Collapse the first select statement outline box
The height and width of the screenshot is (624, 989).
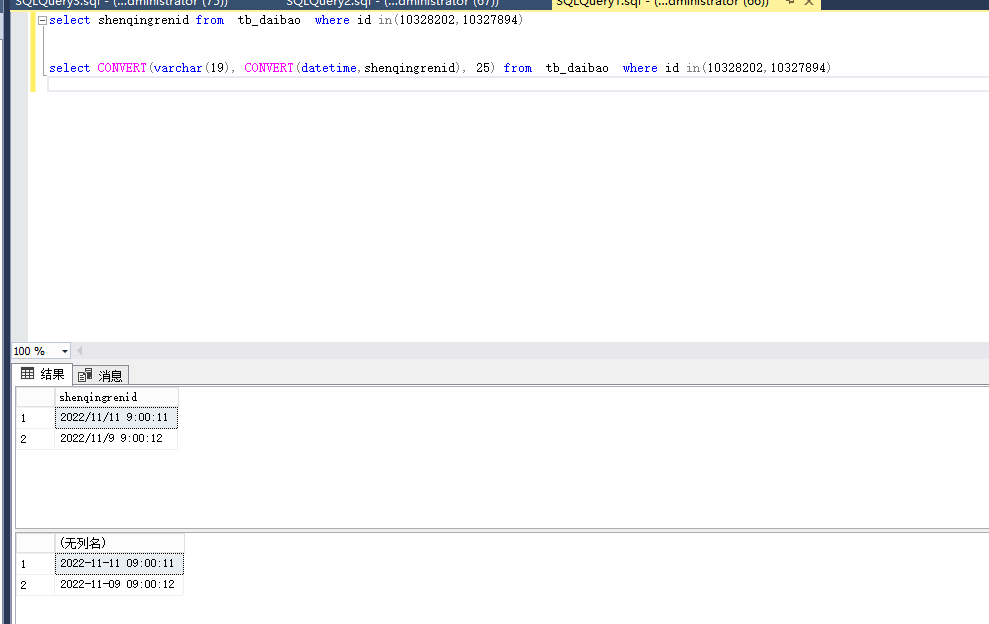click(x=42, y=21)
